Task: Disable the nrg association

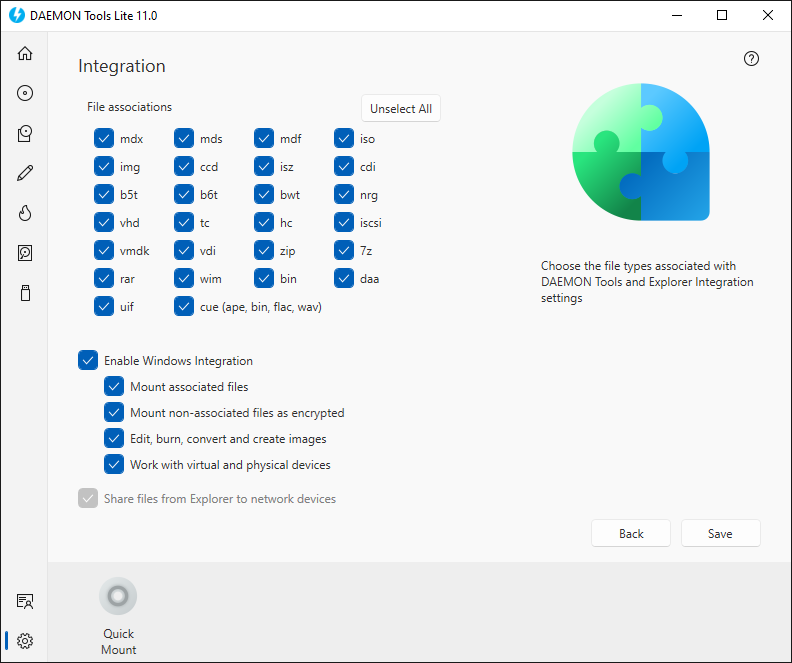Action: 344,194
